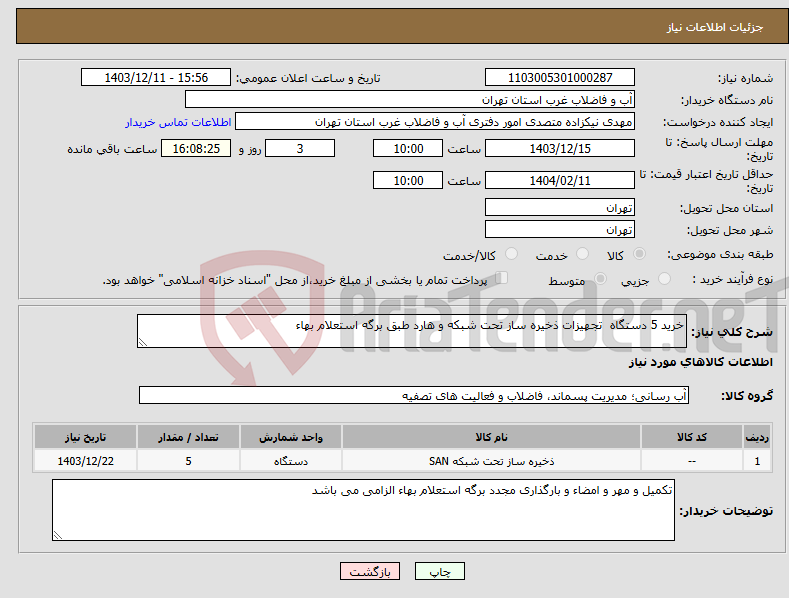This screenshot has width=789, height=598.
Task: Click the goods code cell showing --
Action: click(x=692, y=461)
